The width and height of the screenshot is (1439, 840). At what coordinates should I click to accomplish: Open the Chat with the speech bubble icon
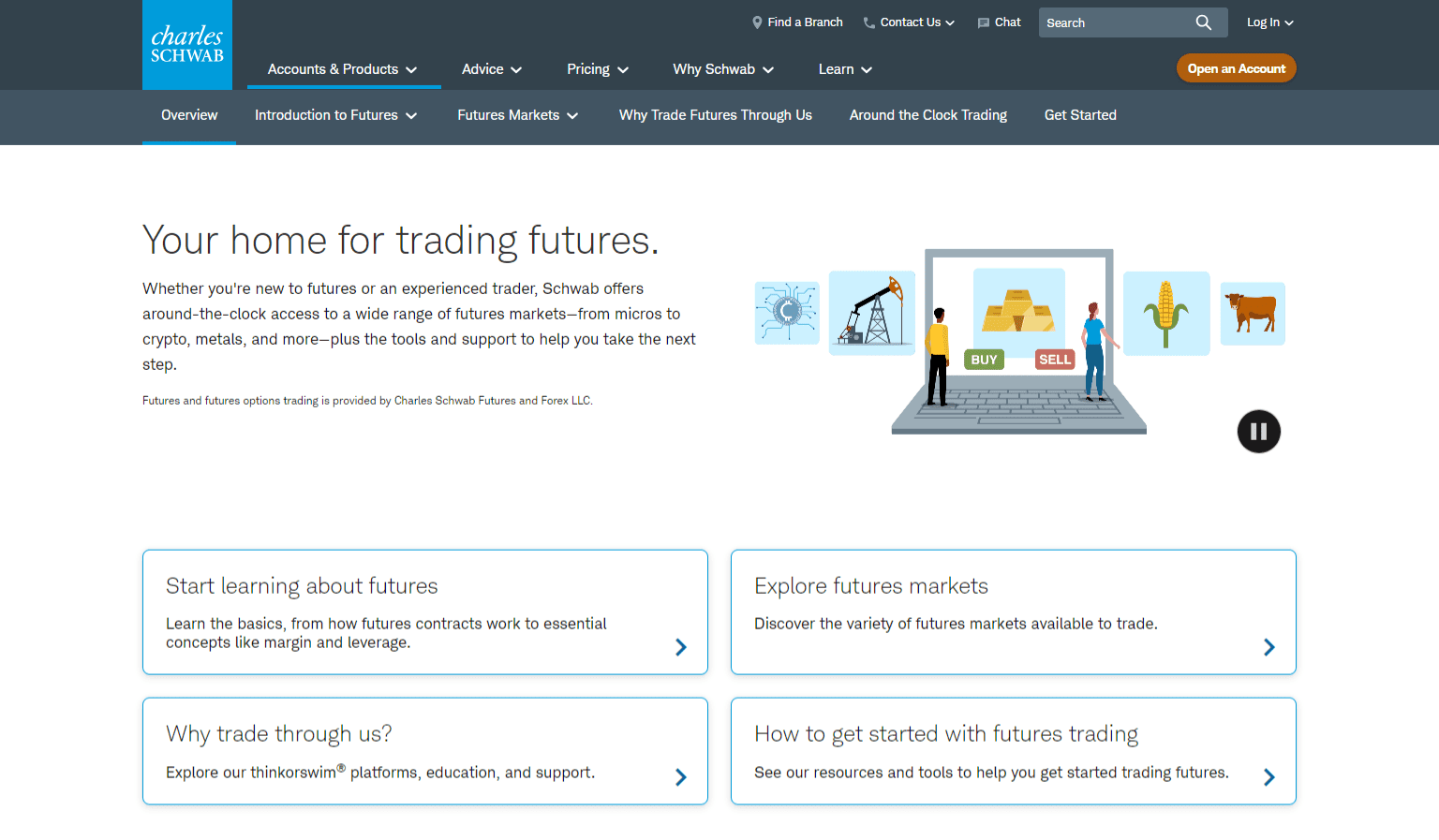[x=999, y=22]
